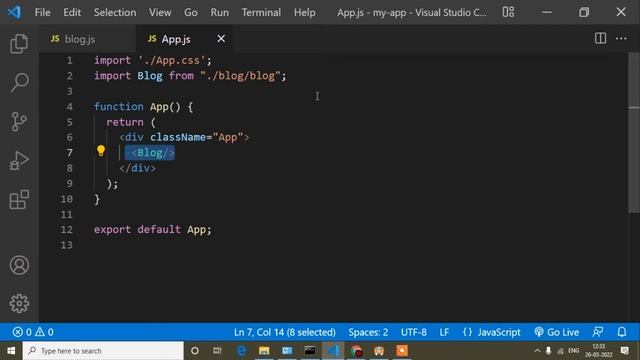The image size is (640, 360).
Task: Click the Visual Studio Code taskbar icon
Action: [333, 351]
